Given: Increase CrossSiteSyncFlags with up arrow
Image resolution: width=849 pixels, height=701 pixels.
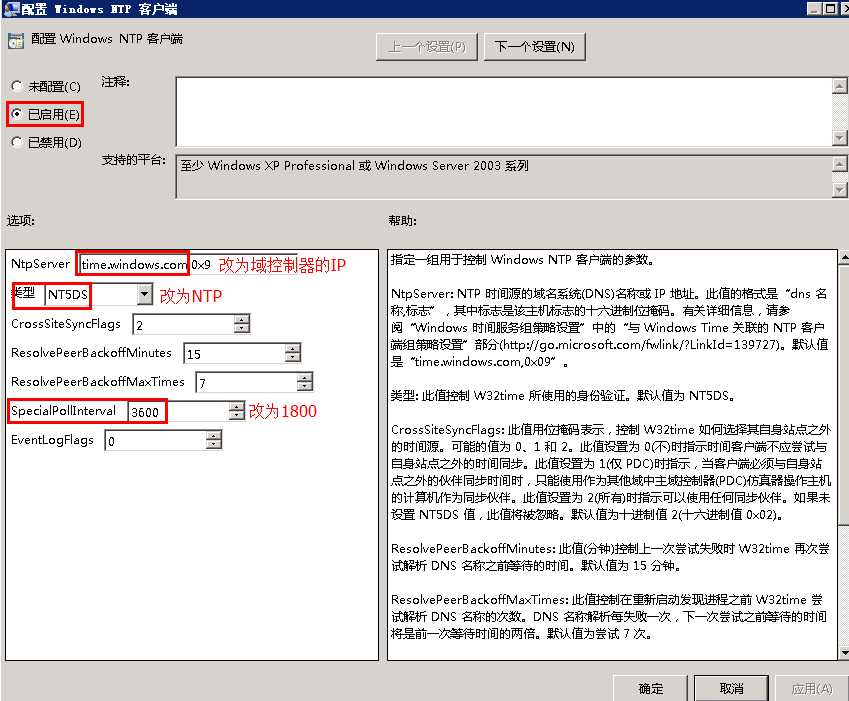Looking at the screenshot, I should tap(241, 320).
